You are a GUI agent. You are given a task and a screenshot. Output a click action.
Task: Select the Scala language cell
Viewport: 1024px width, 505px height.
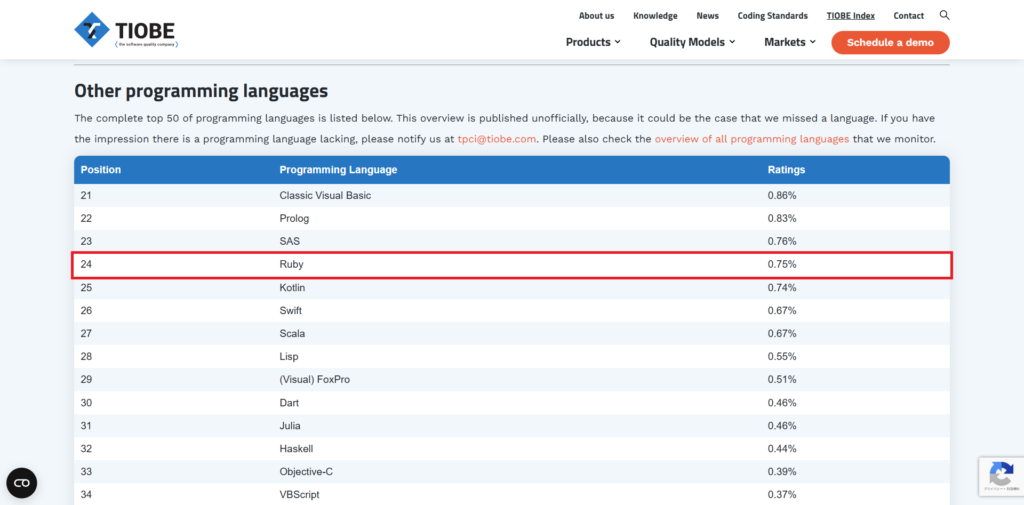pos(292,334)
